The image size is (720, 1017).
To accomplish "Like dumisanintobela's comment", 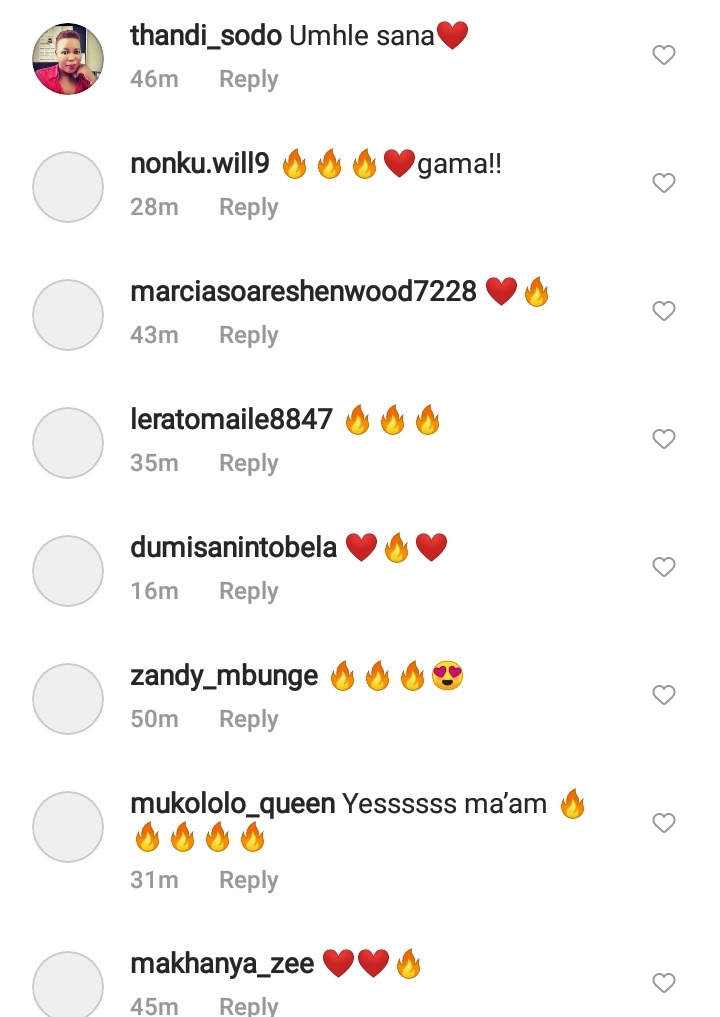I will (x=664, y=567).
